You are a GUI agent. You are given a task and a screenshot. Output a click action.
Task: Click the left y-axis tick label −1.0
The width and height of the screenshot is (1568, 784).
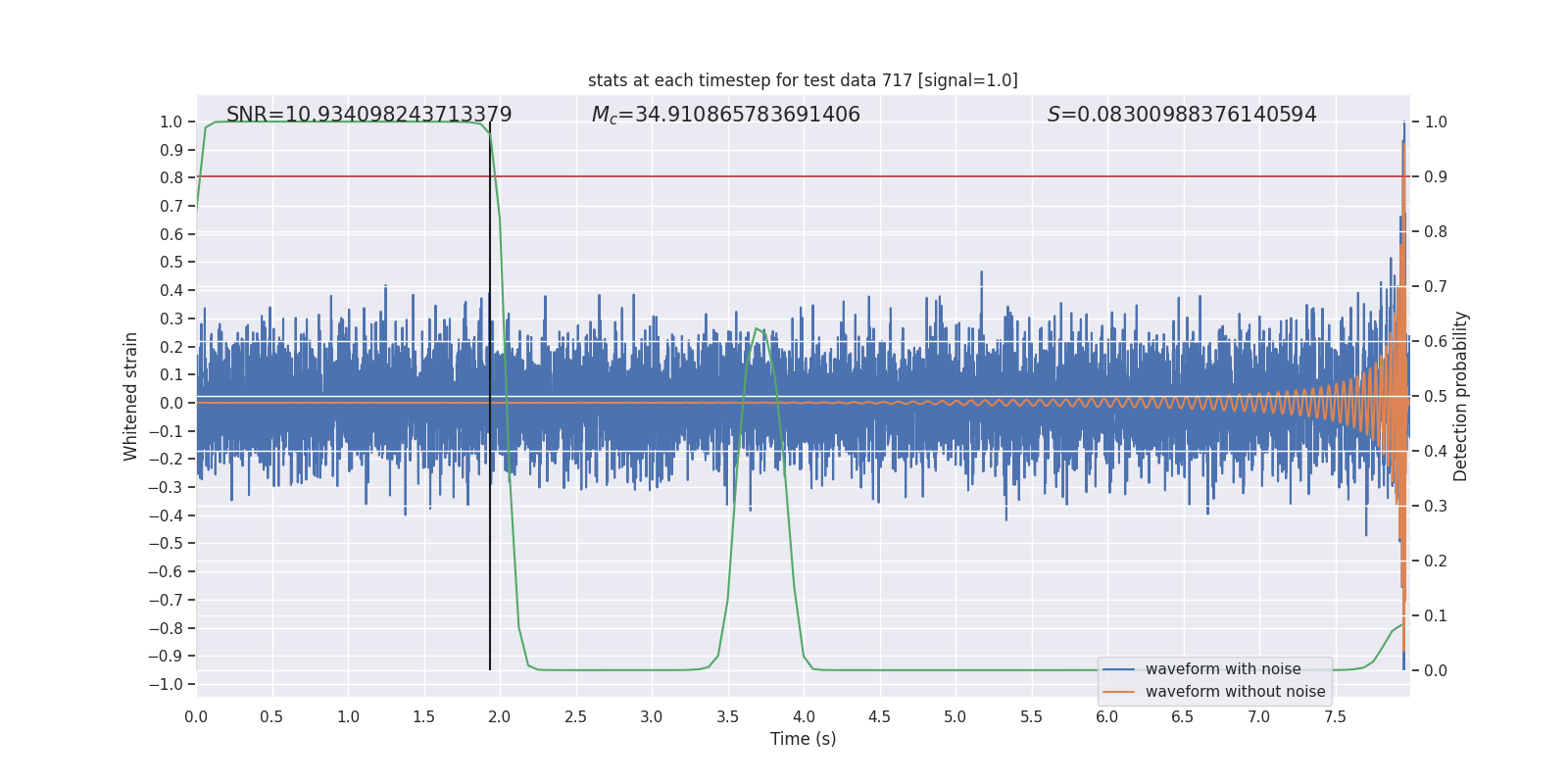[166, 684]
